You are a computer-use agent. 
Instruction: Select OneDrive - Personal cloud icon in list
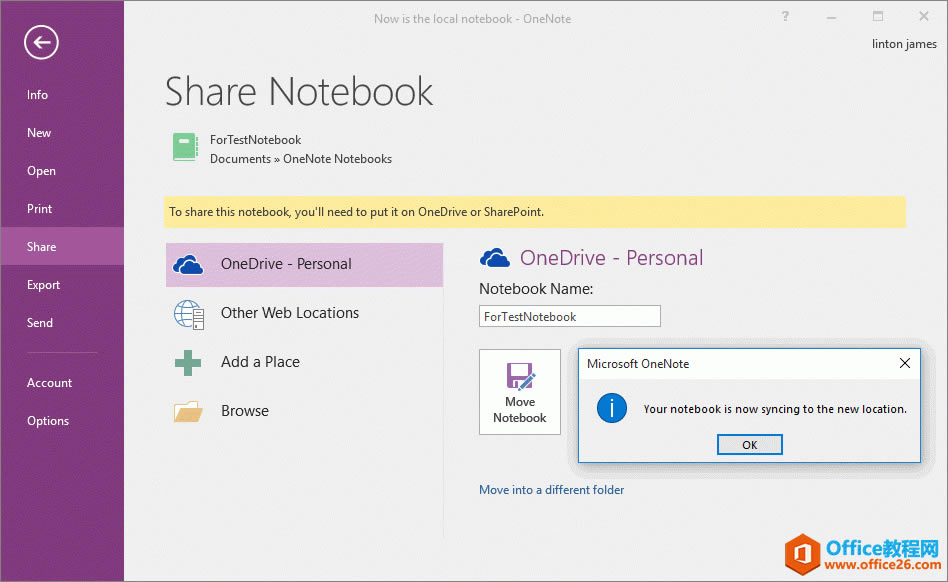188,264
